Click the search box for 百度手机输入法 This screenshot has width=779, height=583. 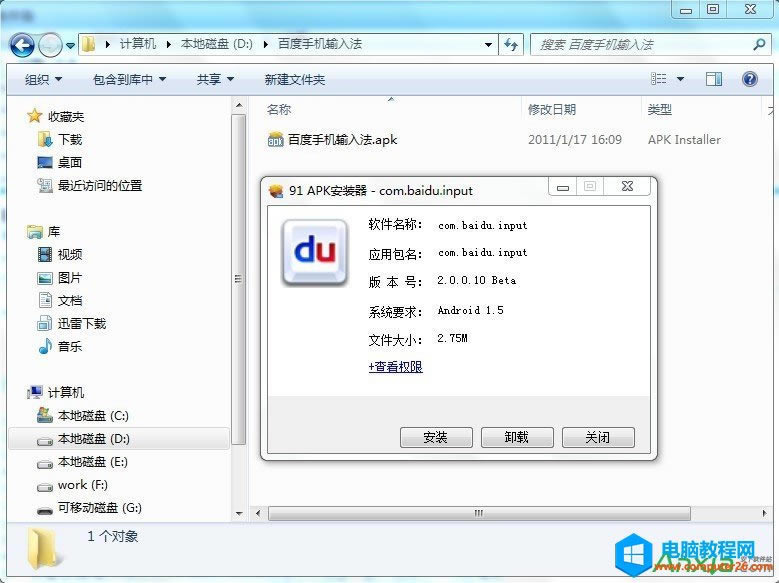point(640,45)
